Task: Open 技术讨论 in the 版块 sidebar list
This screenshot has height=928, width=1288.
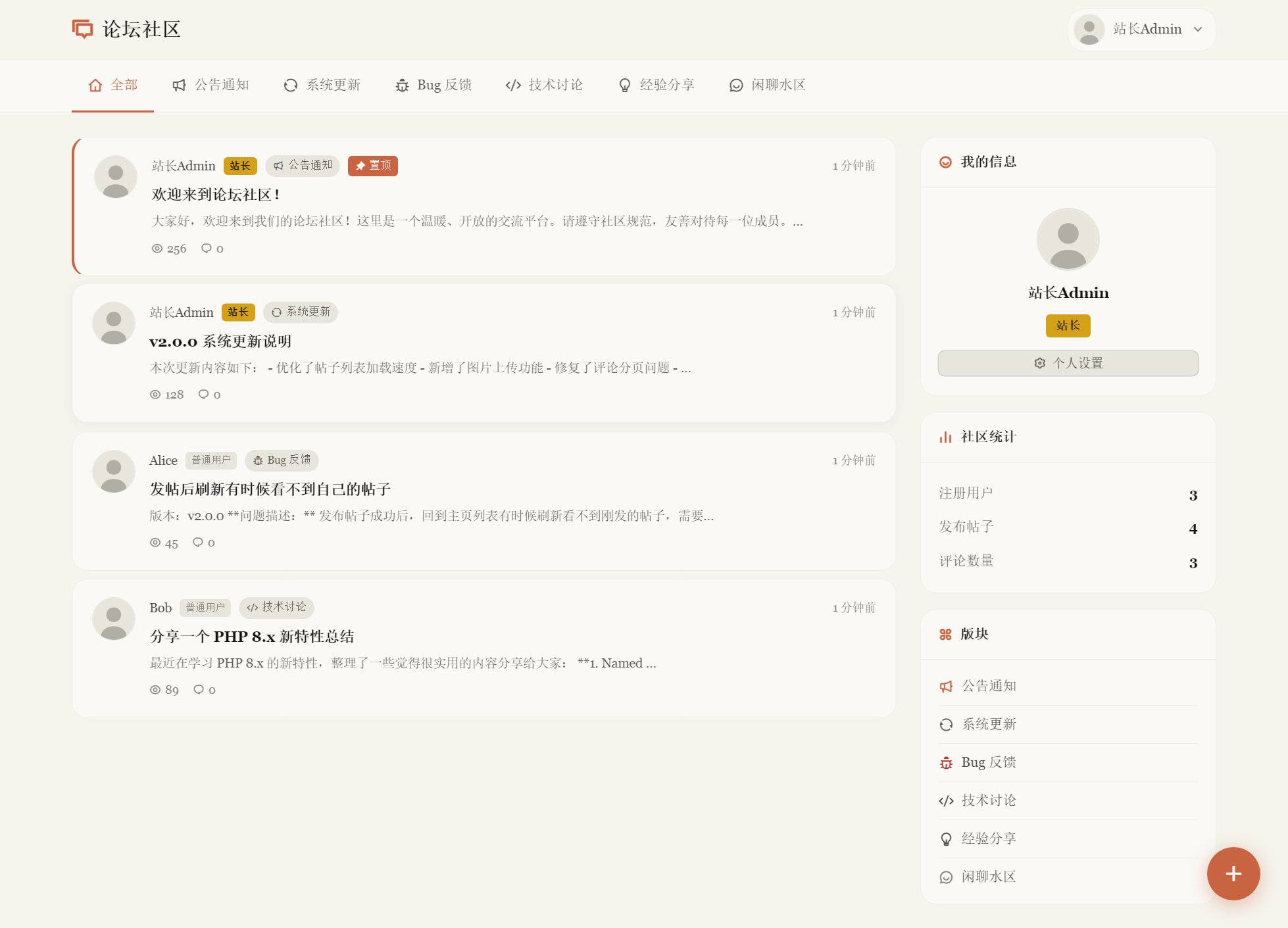Action: [x=1068, y=801]
